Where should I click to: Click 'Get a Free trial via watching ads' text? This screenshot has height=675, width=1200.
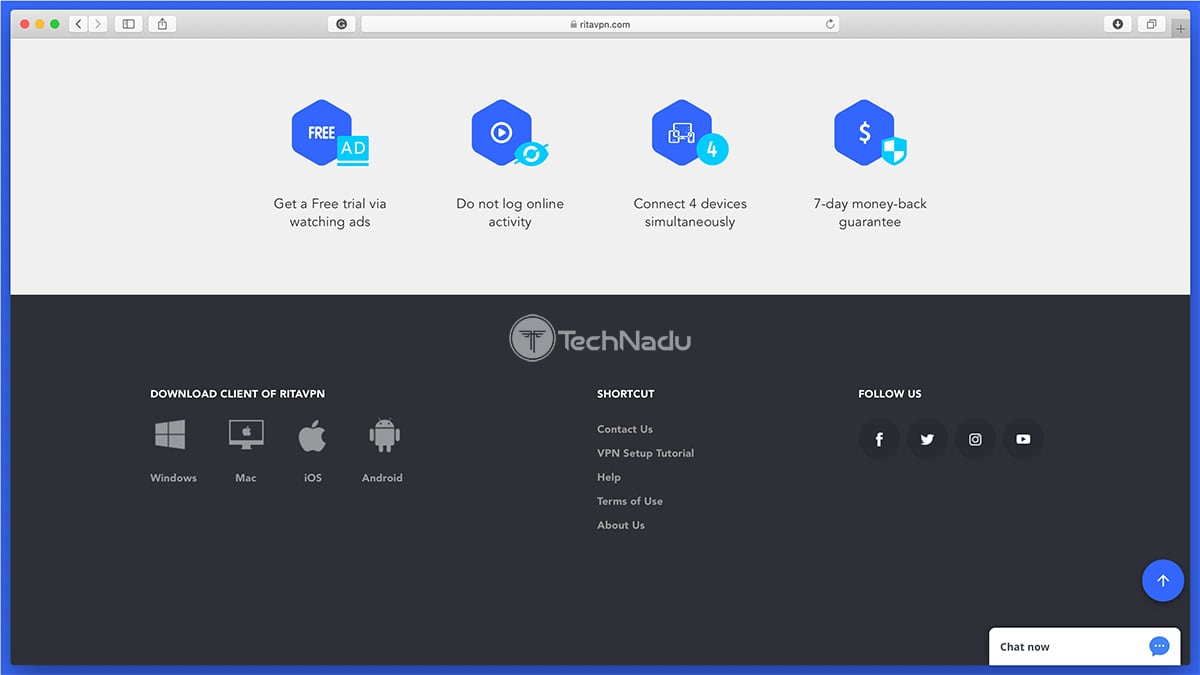click(330, 213)
